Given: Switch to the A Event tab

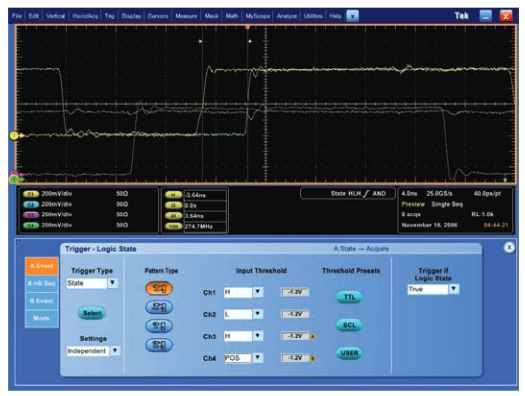Looking at the screenshot, I should click(x=42, y=266).
